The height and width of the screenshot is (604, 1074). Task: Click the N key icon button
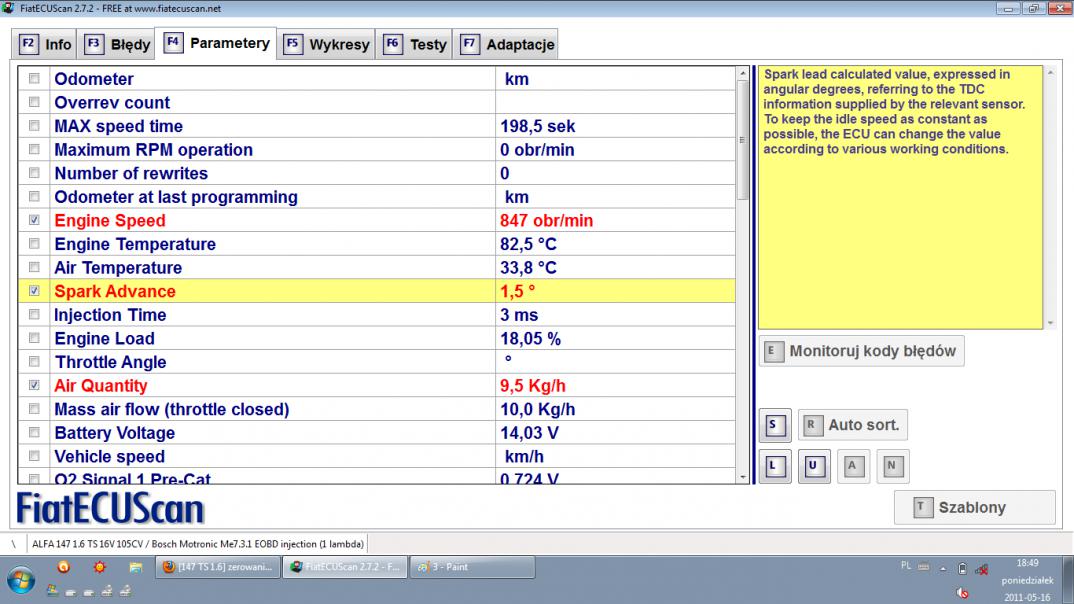coord(892,466)
